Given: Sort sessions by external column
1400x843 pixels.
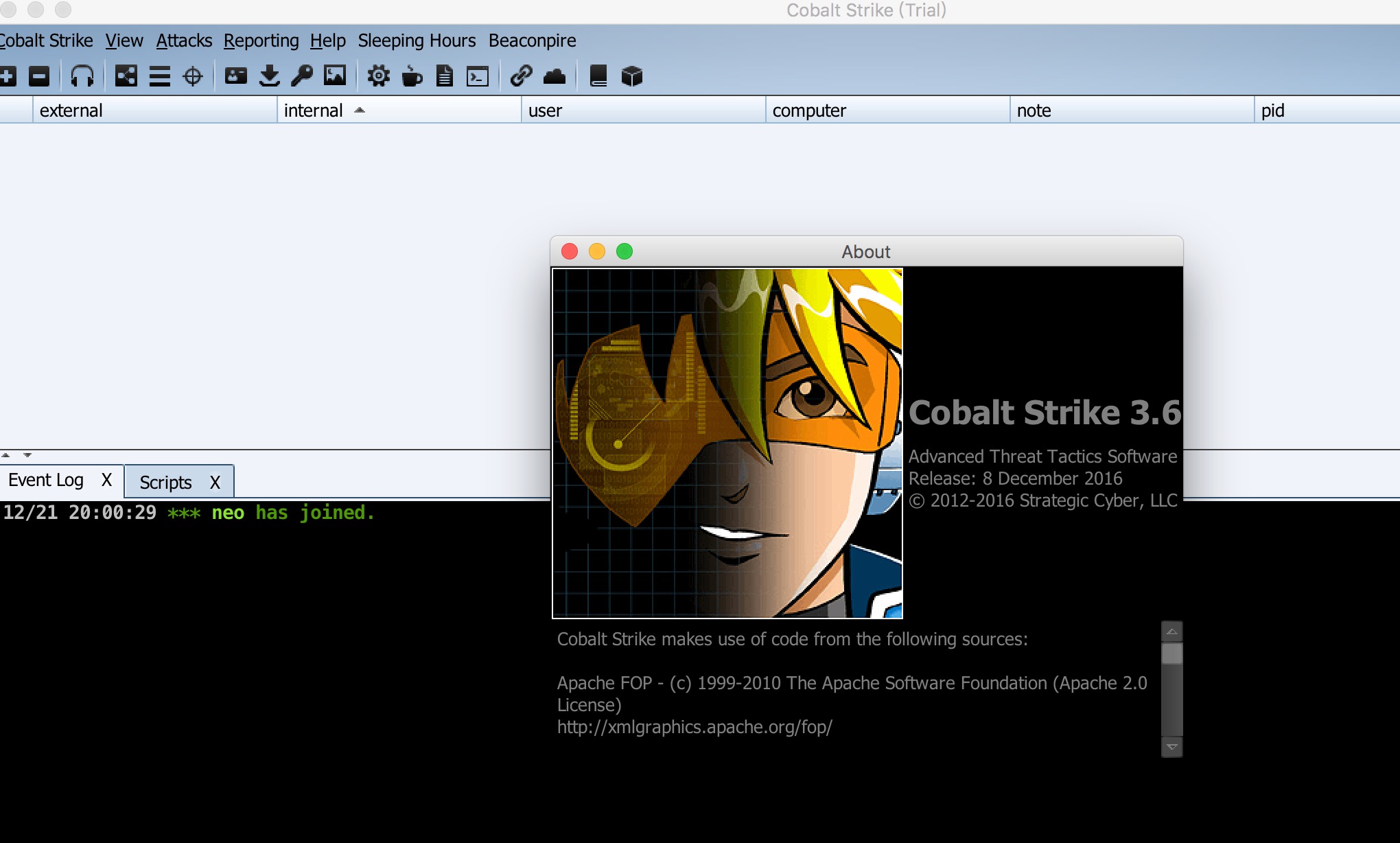Looking at the screenshot, I should pyautogui.click(x=155, y=111).
